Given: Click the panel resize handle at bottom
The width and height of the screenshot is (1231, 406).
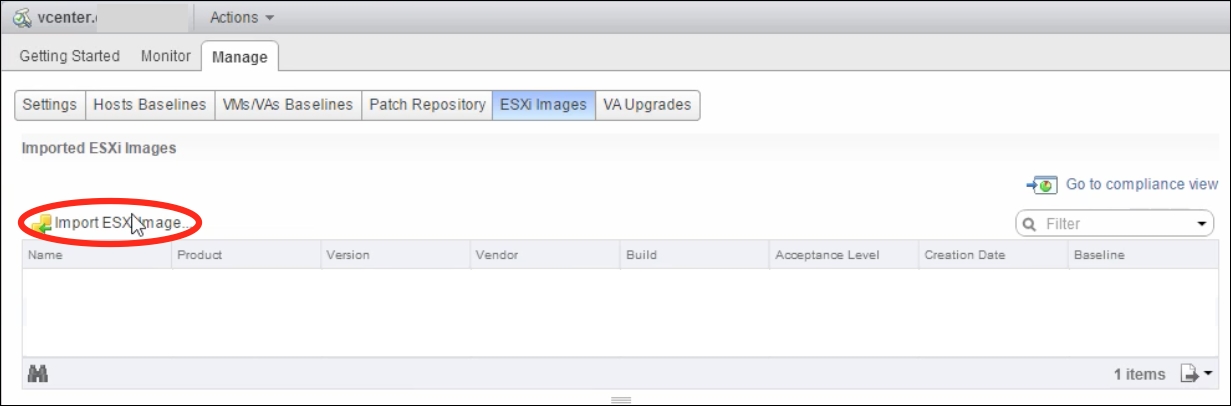Looking at the screenshot, I should coord(621,399).
